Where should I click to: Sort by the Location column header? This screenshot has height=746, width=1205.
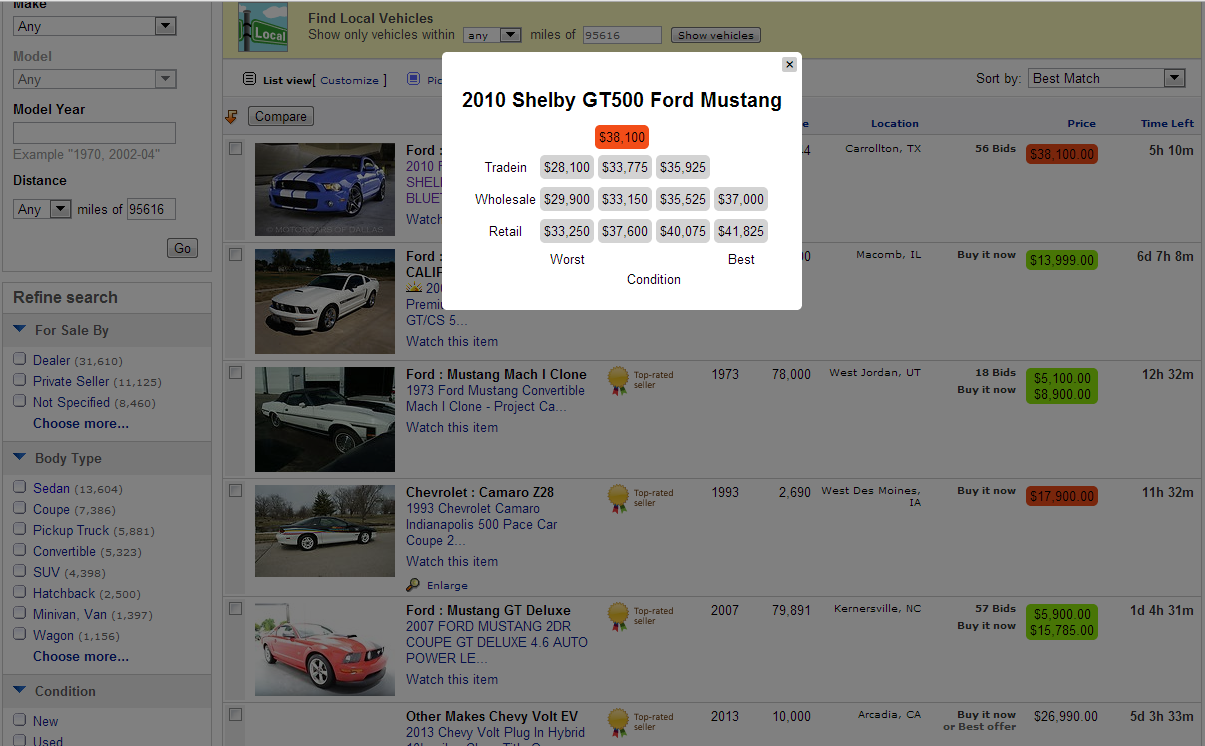[894, 123]
